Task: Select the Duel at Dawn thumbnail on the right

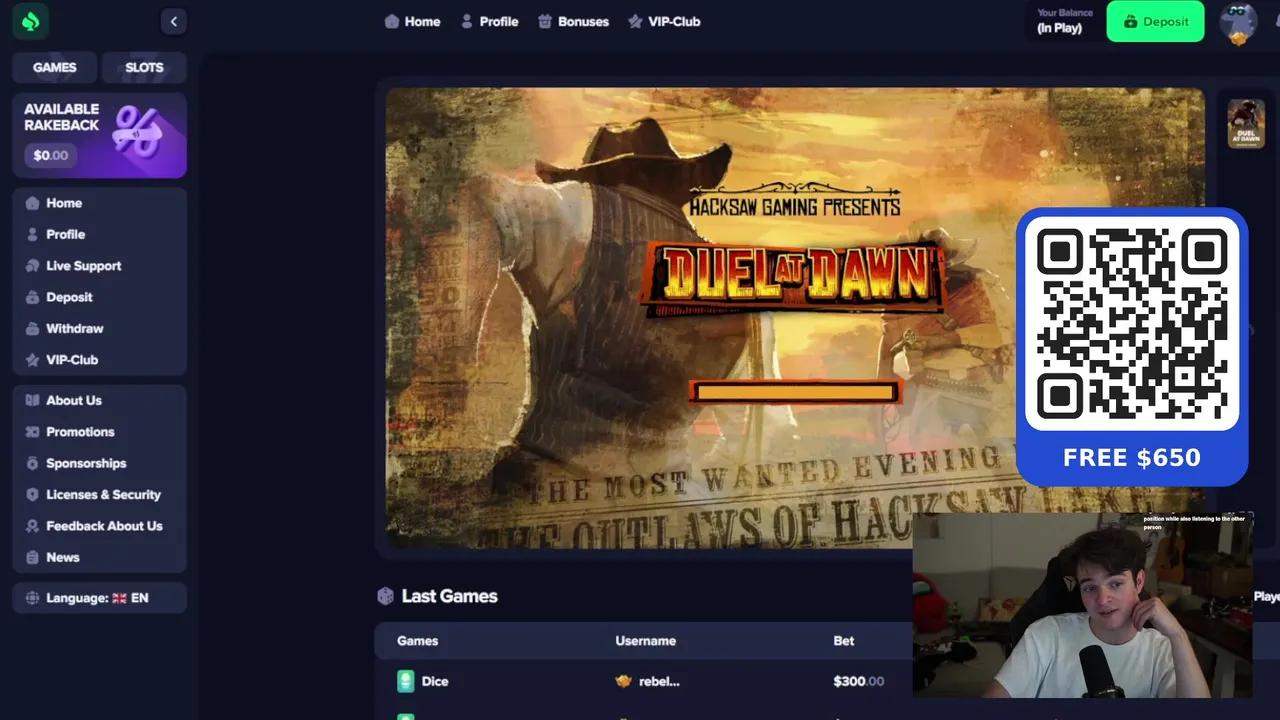Action: pos(1246,123)
